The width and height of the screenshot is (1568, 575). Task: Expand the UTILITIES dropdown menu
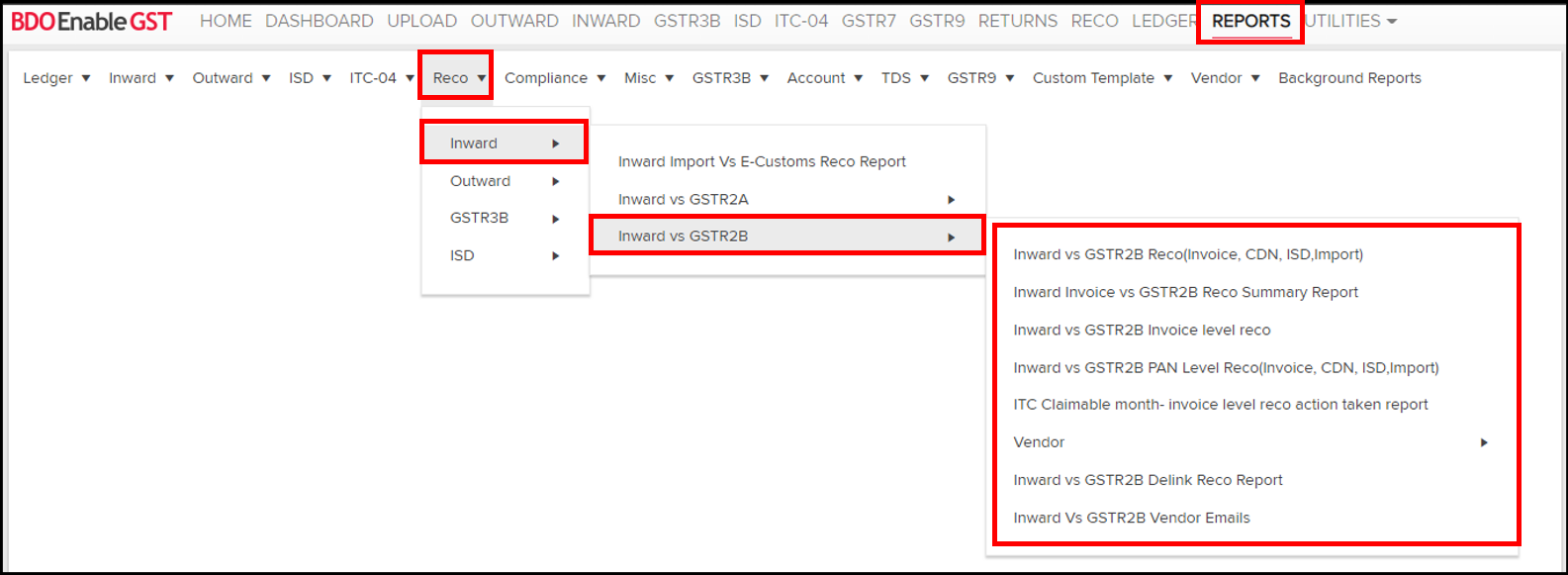(1349, 21)
